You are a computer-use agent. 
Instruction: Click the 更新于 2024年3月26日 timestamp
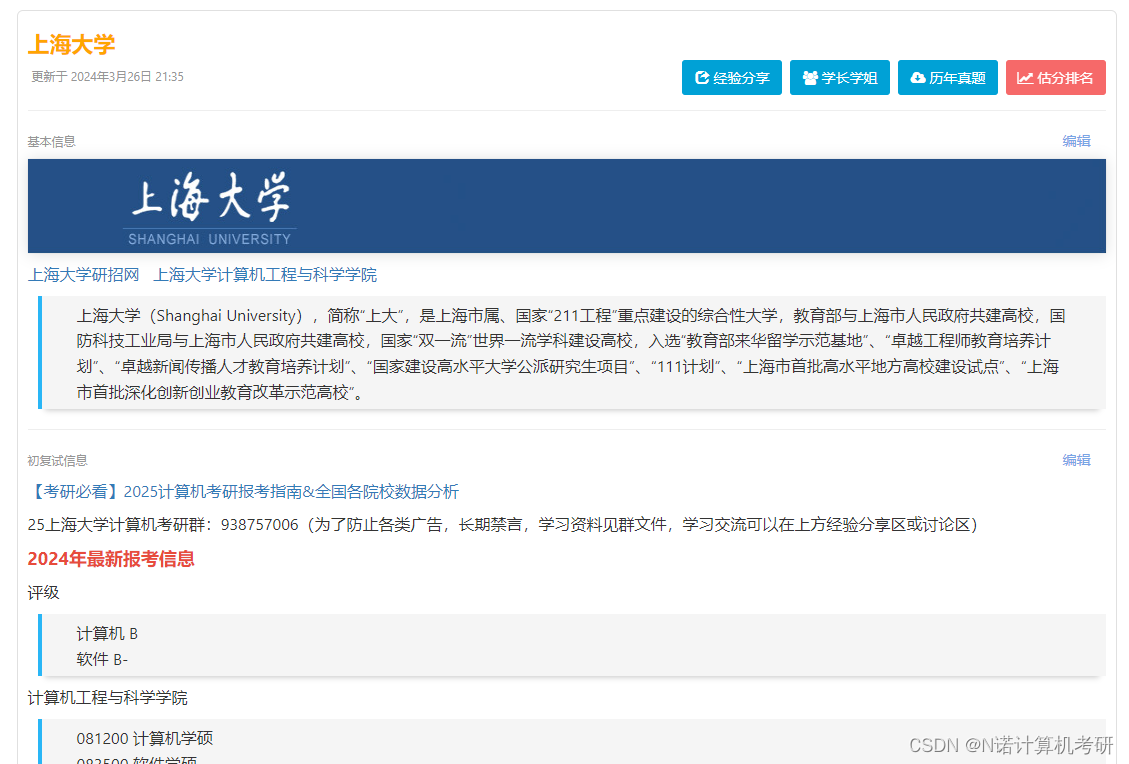click(107, 77)
